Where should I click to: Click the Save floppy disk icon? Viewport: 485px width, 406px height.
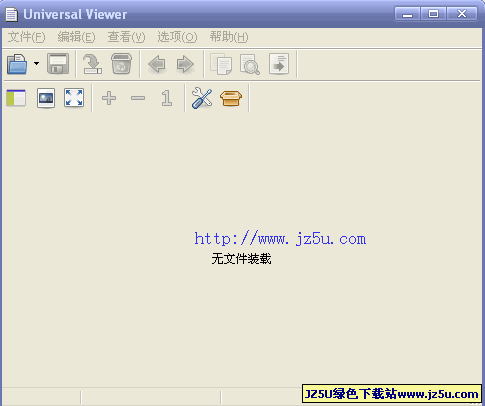tap(58, 64)
